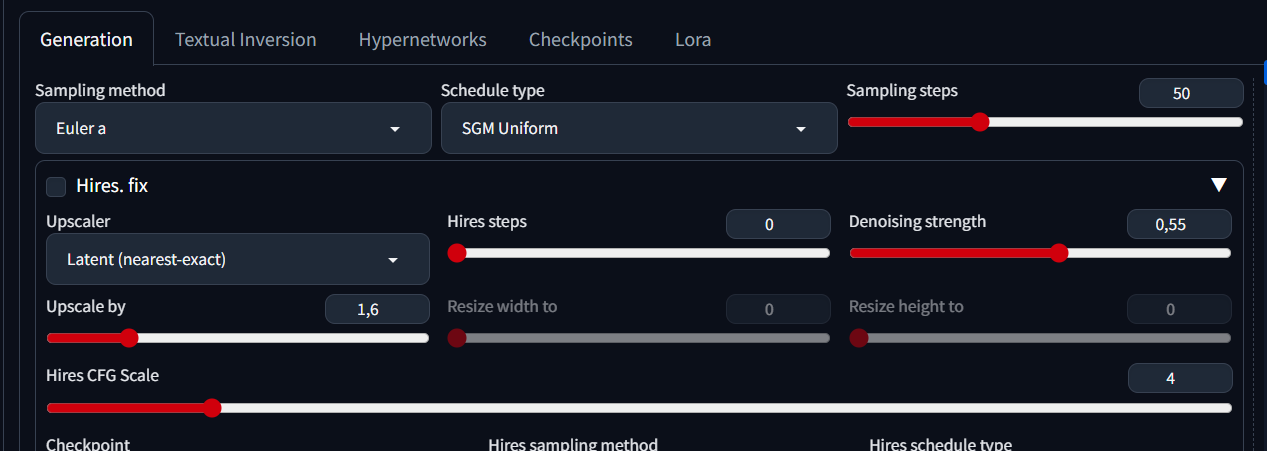Collapse the Hires. fix section triangle
1267x451 pixels.
[x=1218, y=185]
